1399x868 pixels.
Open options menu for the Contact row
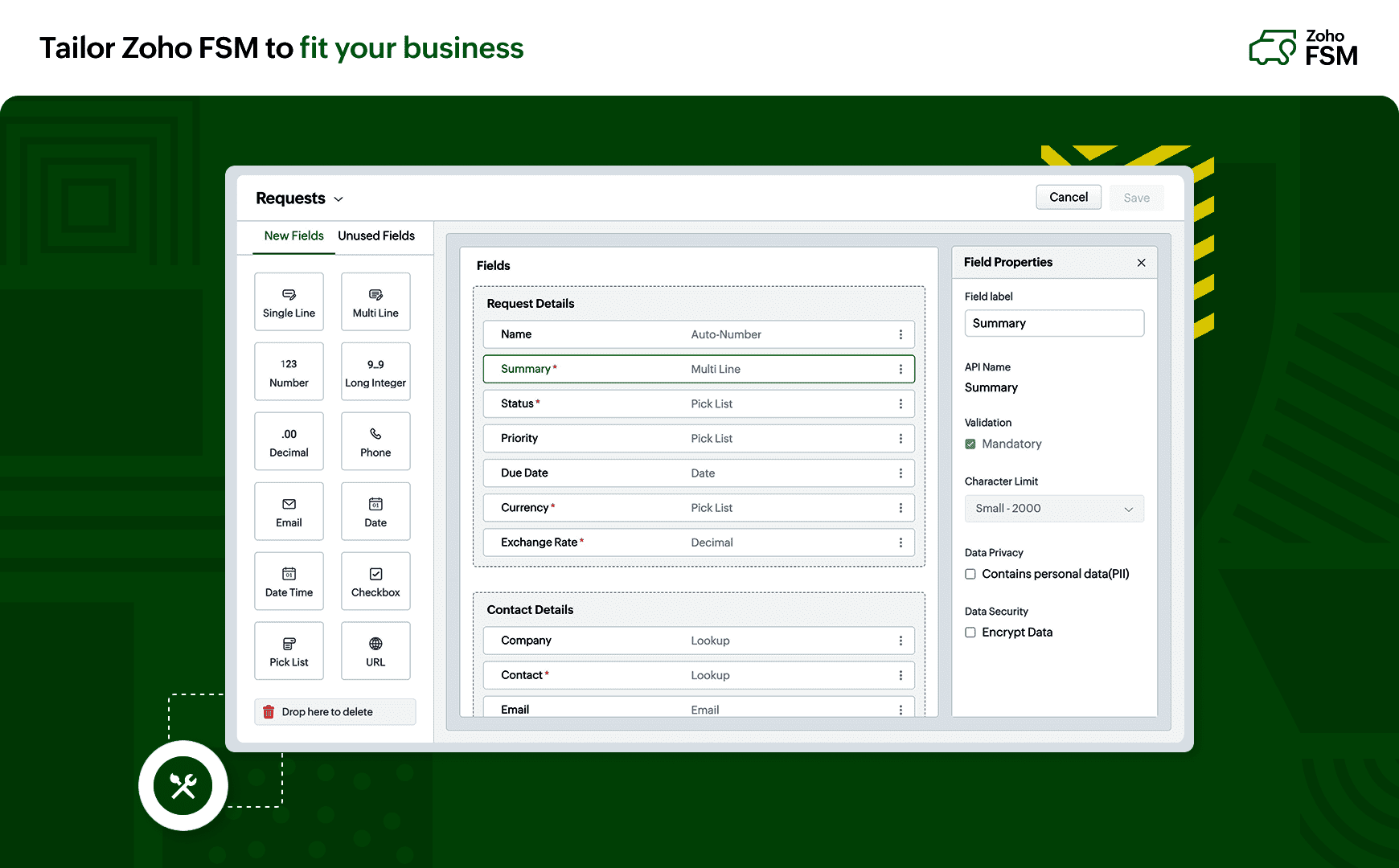click(901, 675)
